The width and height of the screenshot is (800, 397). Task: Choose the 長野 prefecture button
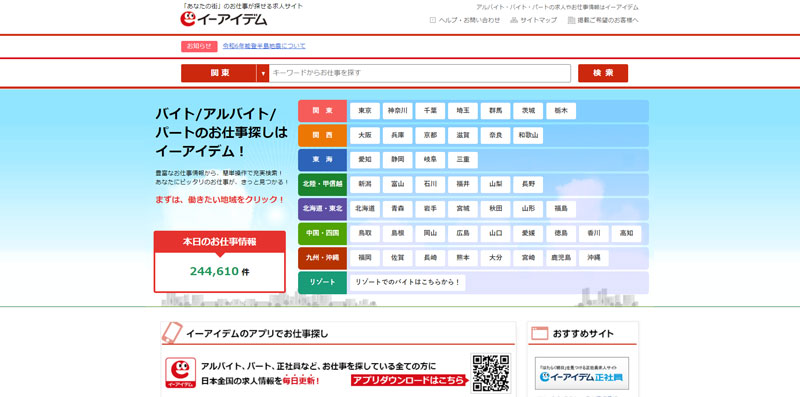click(528, 184)
